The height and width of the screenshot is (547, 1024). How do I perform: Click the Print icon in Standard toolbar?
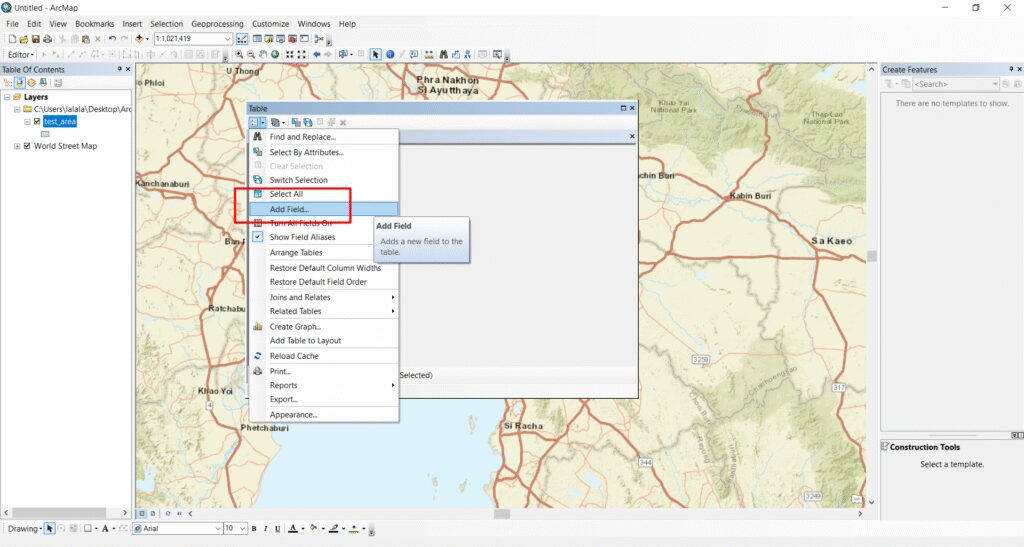point(48,39)
